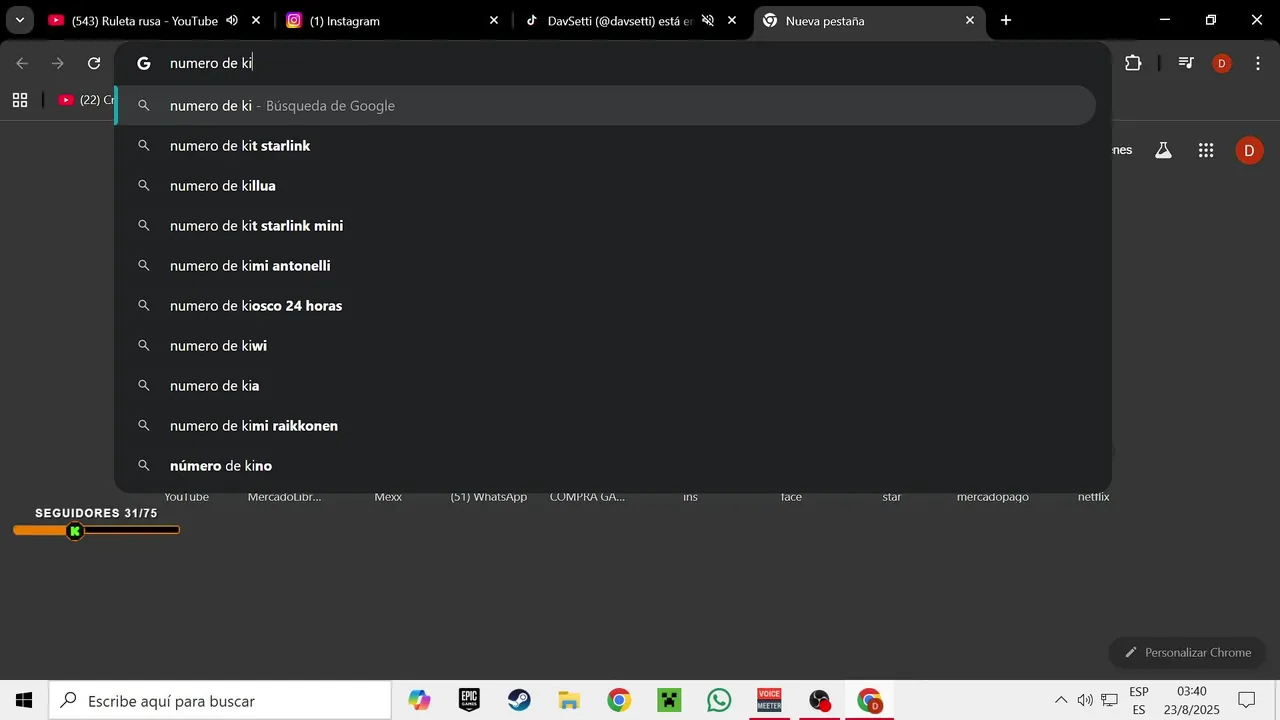Open the (51) WhatsApp shortcut tile
This screenshot has width=1280, height=720.
[x=489, y=496]
